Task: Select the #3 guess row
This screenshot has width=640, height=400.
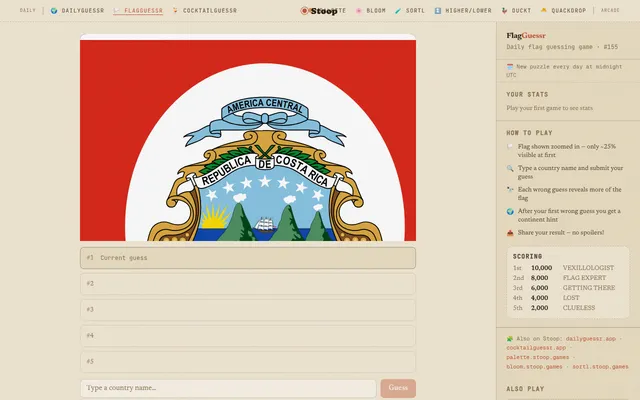Action: click(248, 309)
